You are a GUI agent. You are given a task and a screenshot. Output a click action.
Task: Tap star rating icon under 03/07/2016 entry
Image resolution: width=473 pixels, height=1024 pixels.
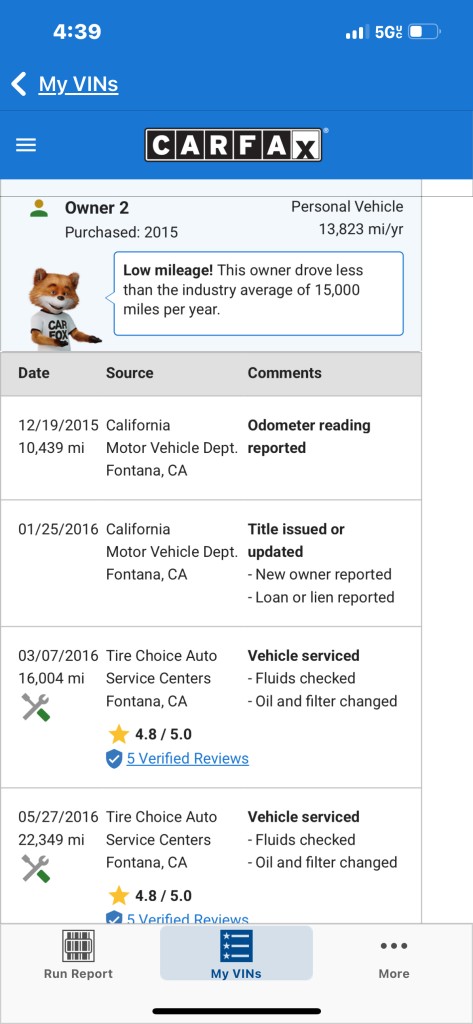click(118, 734)
